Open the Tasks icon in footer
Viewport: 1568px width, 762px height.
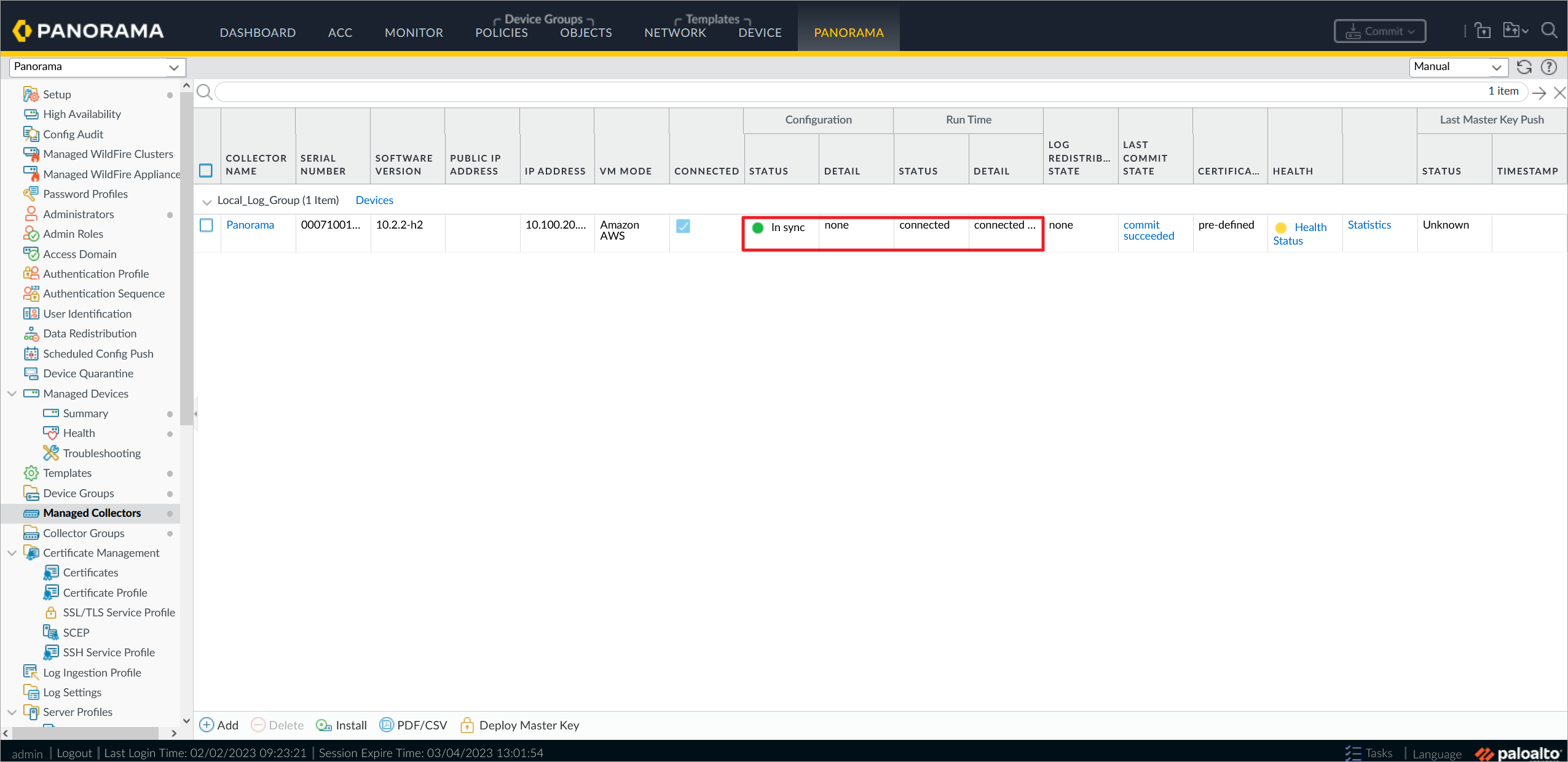[1352, 753]
